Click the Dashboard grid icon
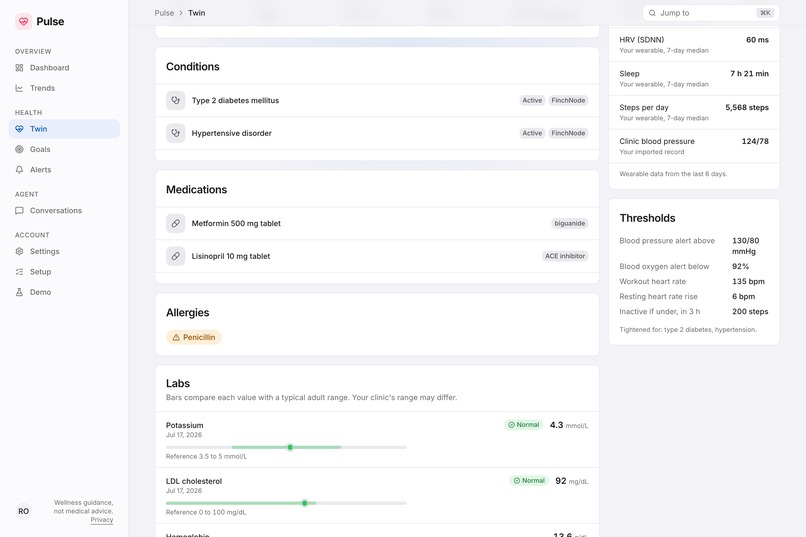 pyautogui.click(x=20, y=68)
